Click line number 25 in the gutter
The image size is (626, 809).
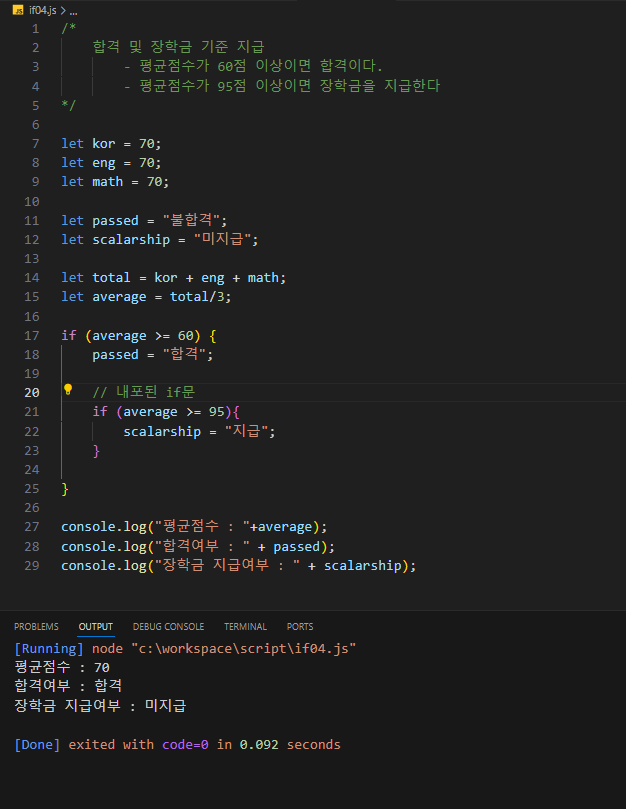coord(31,489)
